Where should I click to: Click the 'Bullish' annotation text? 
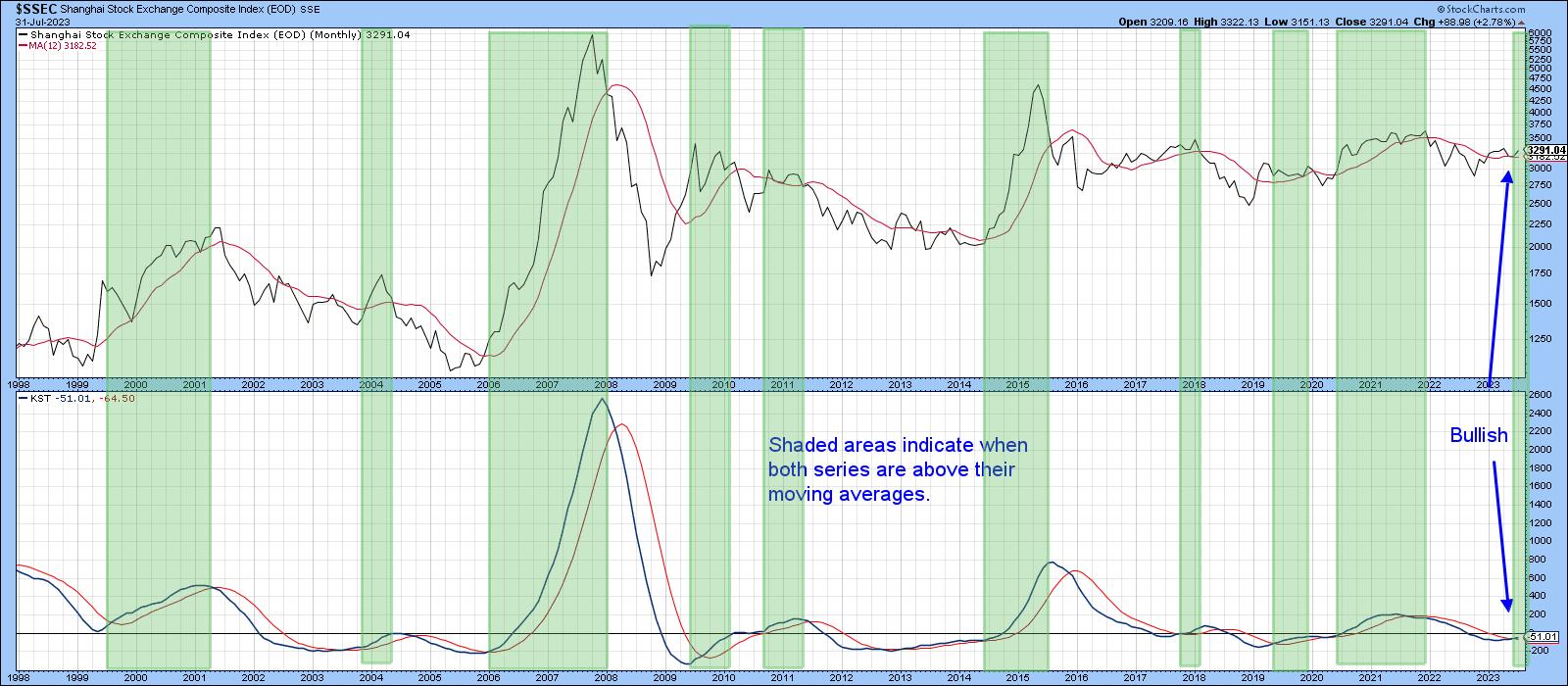pyautogui.click(x=1479, y=435)
